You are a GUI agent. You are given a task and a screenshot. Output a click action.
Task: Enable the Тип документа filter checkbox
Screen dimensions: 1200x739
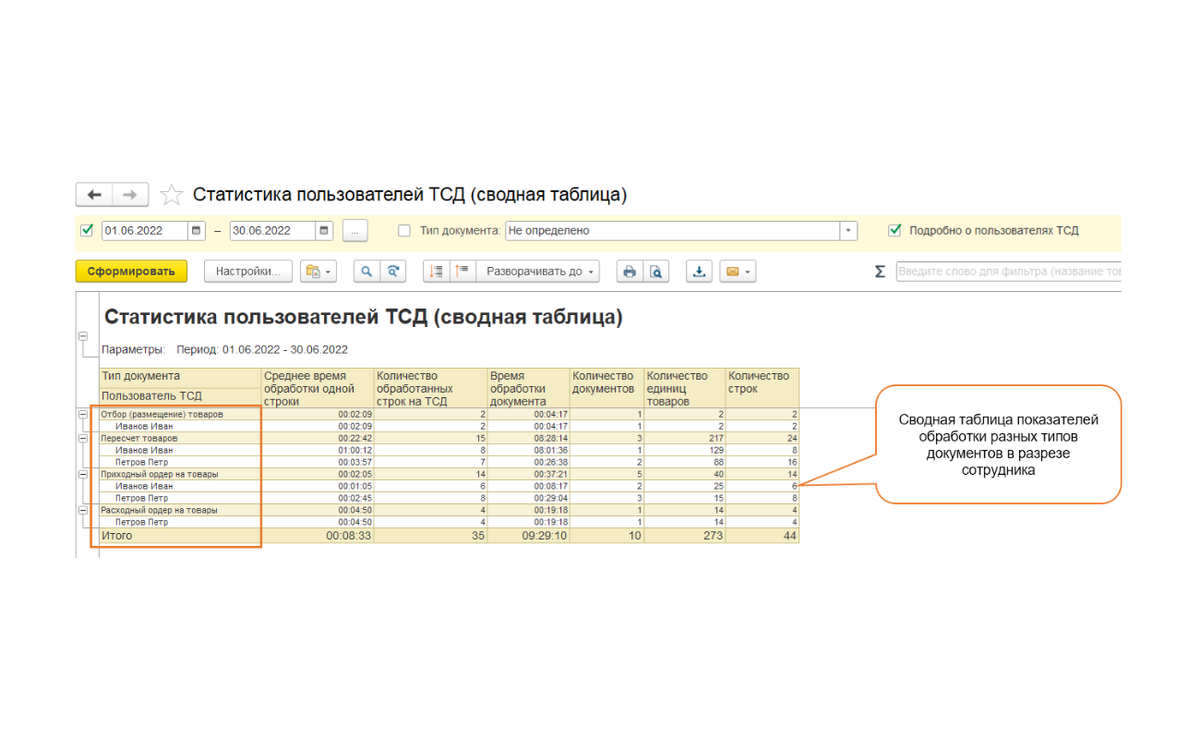[x=404, y=231]
